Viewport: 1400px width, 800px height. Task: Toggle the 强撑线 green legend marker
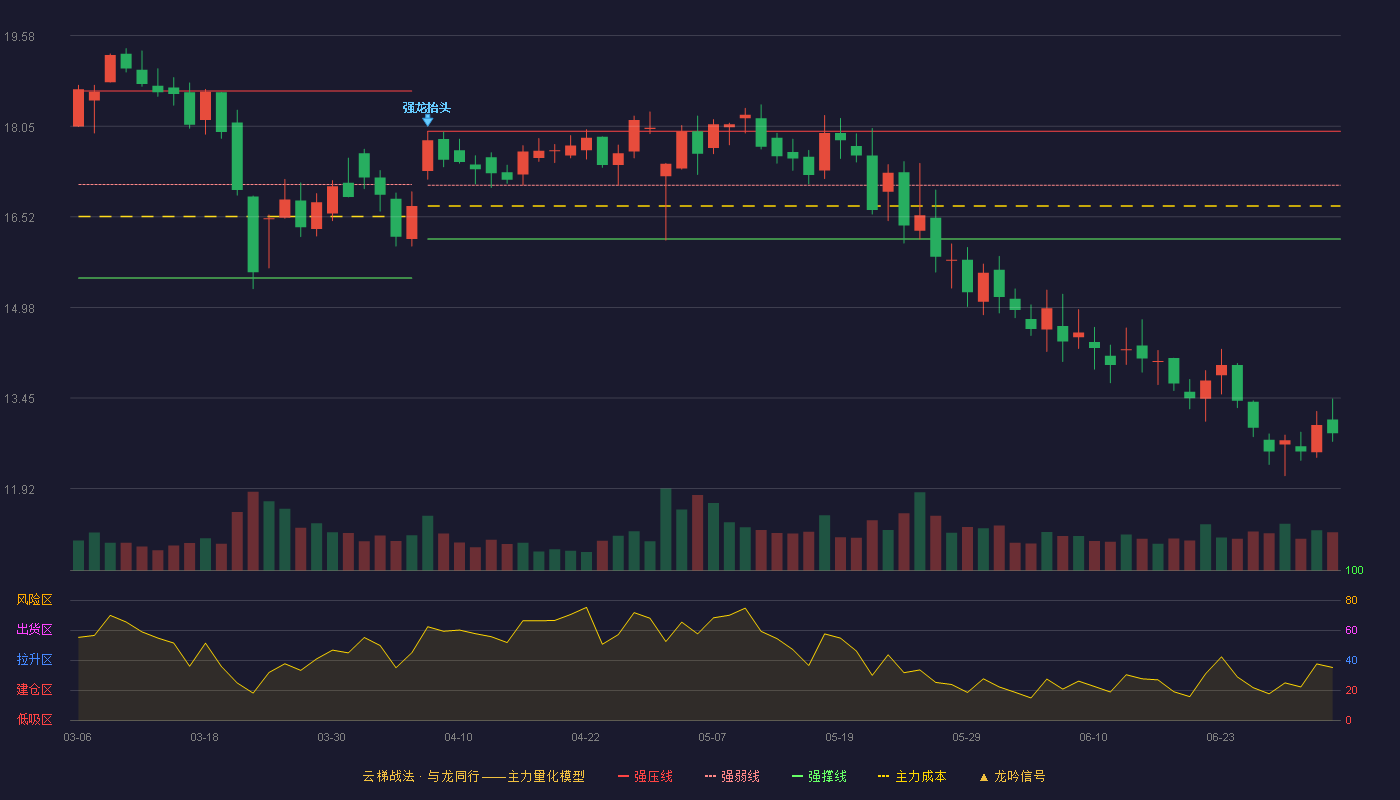point(798,776)
